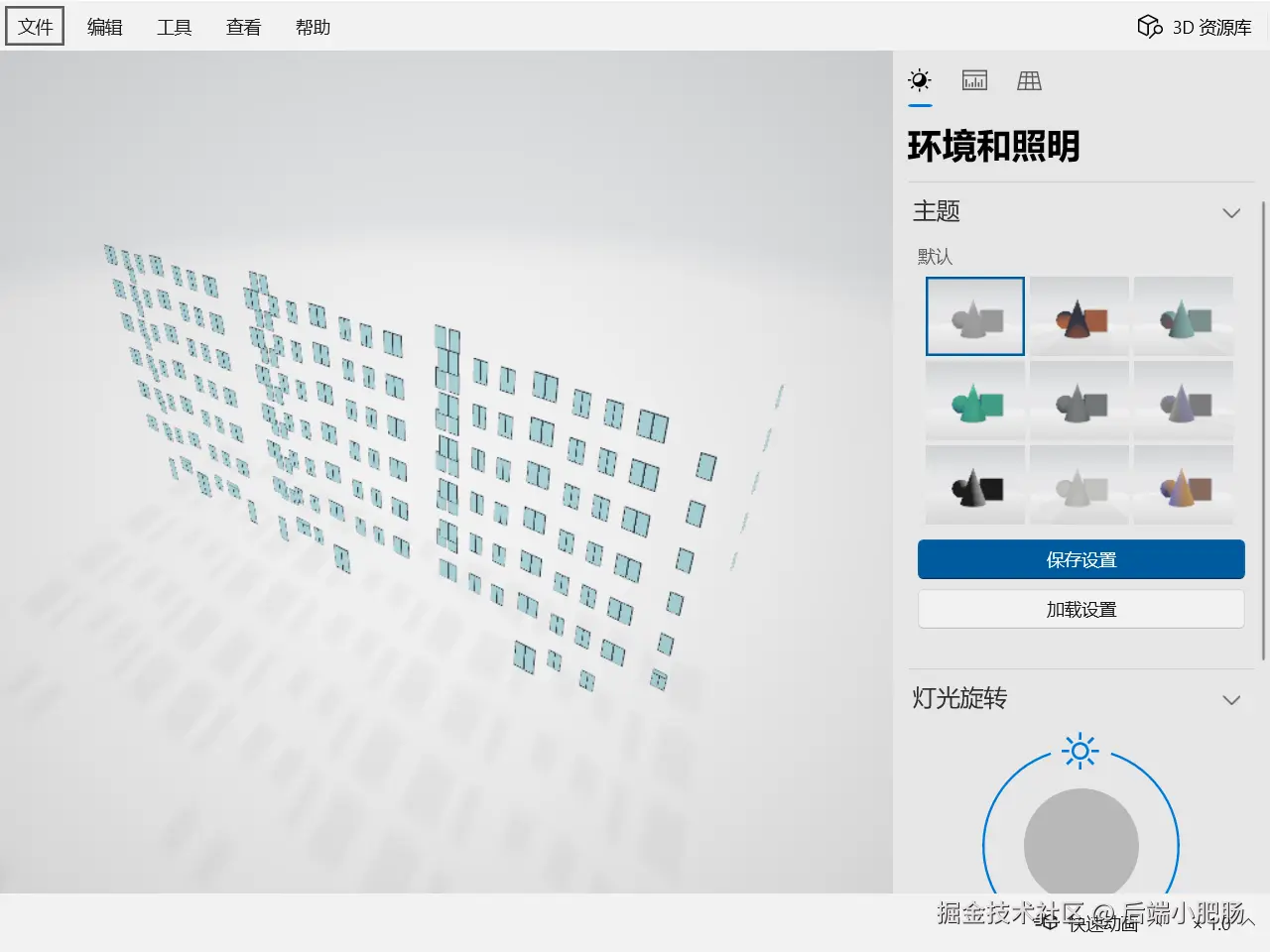Screen dimensions: 1270x952
Task: Click the sun handle on light rotation dial
Action: point(1080,751)
